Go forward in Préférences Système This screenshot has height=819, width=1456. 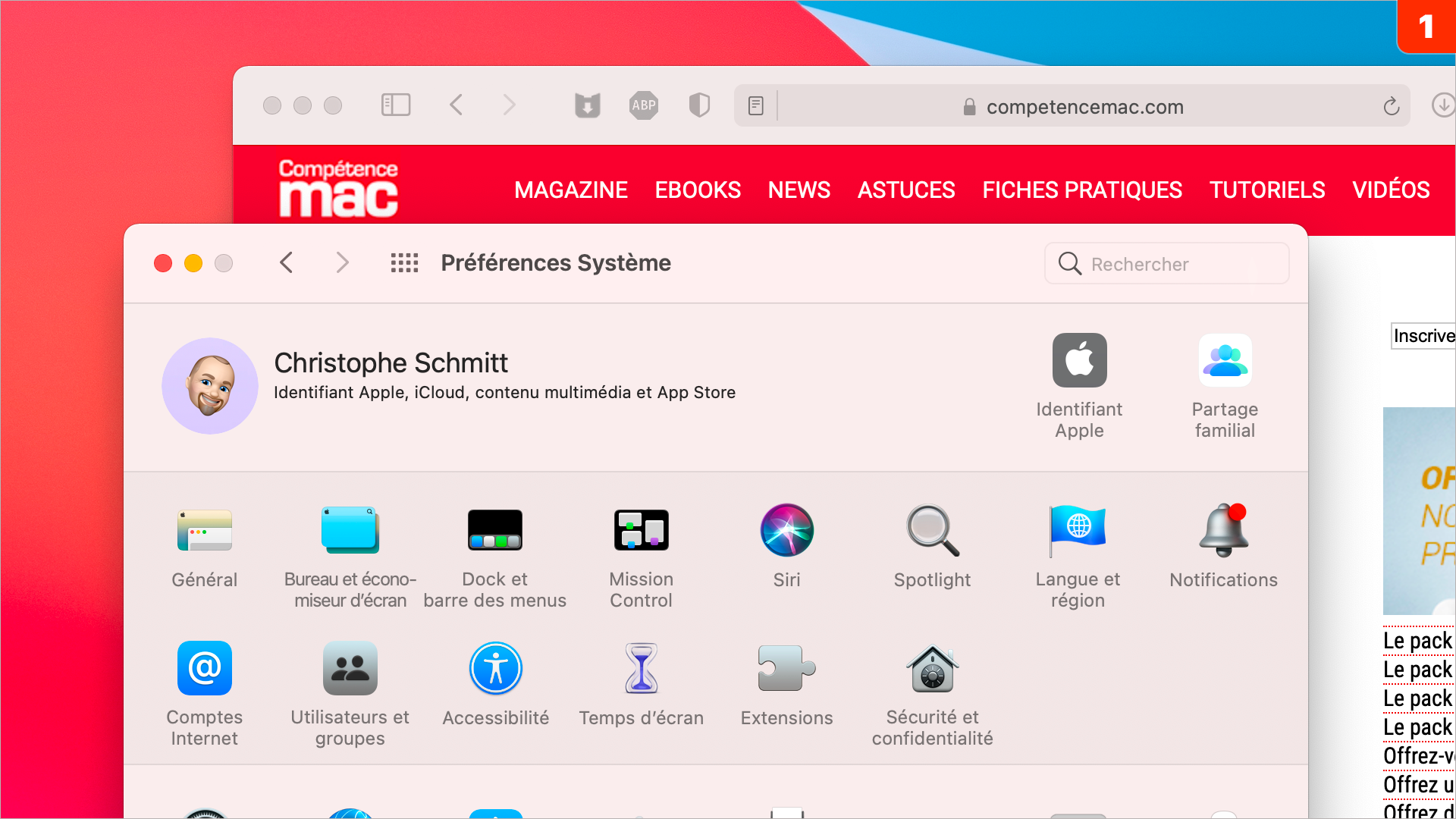[342, 263]
